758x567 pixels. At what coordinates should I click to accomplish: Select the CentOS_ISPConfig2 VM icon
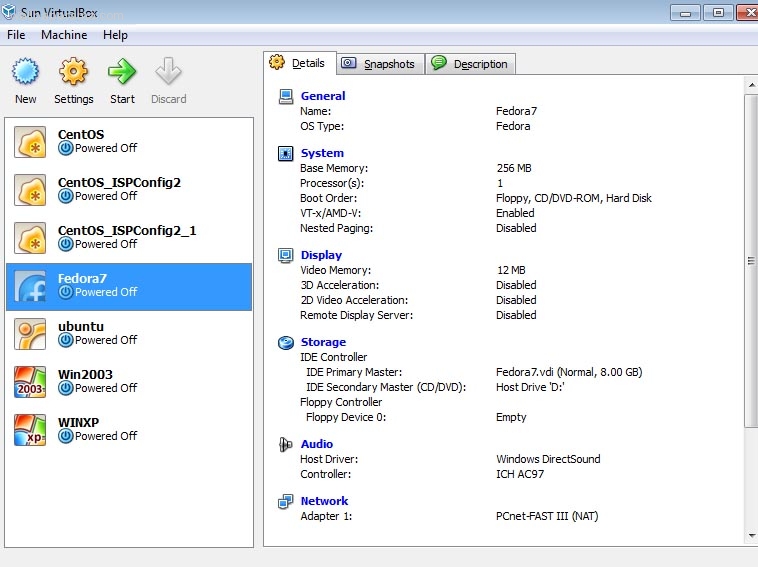[x=30, y=190]
